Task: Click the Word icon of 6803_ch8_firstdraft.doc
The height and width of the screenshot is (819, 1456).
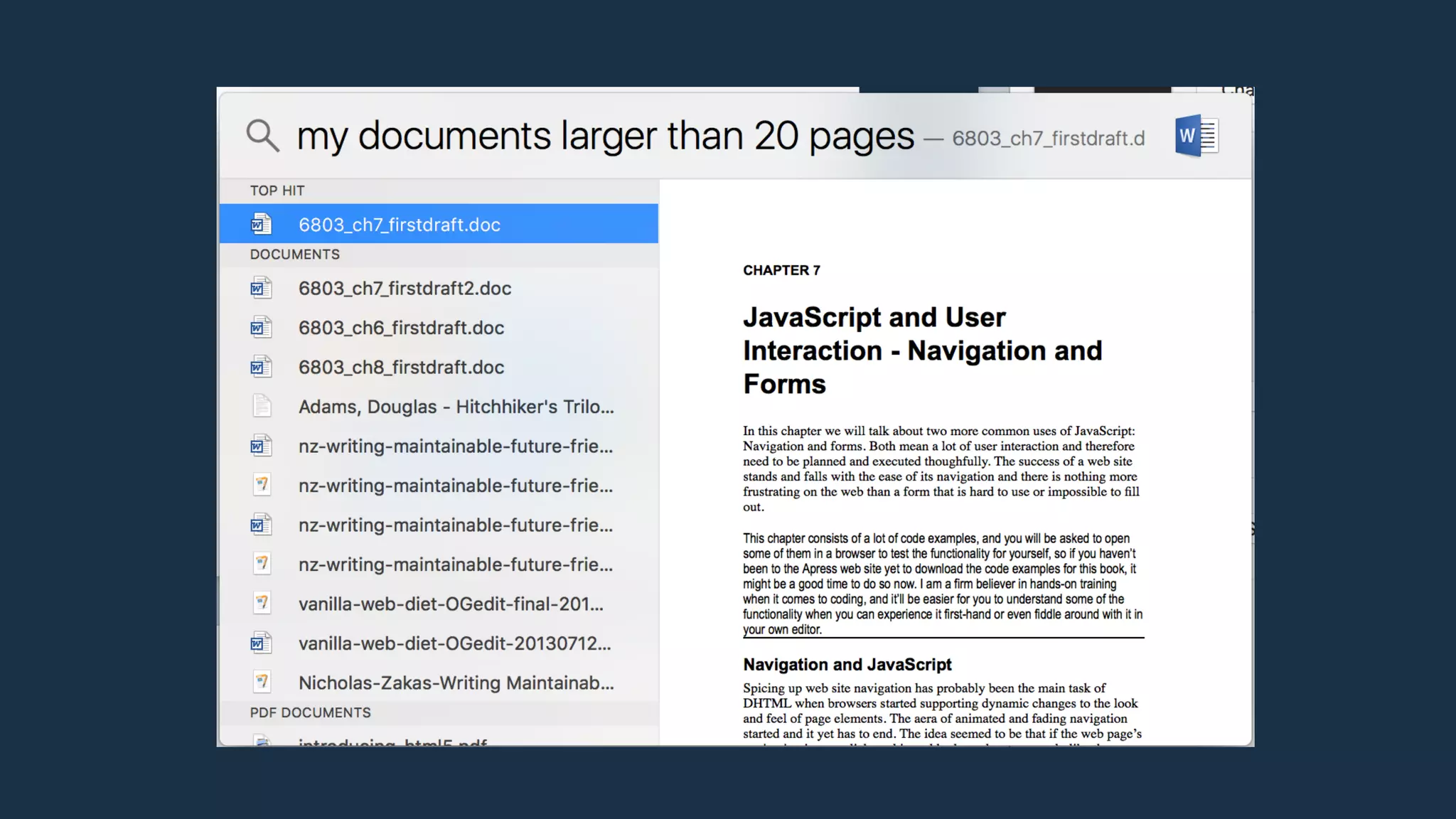Action: [261, 367]
